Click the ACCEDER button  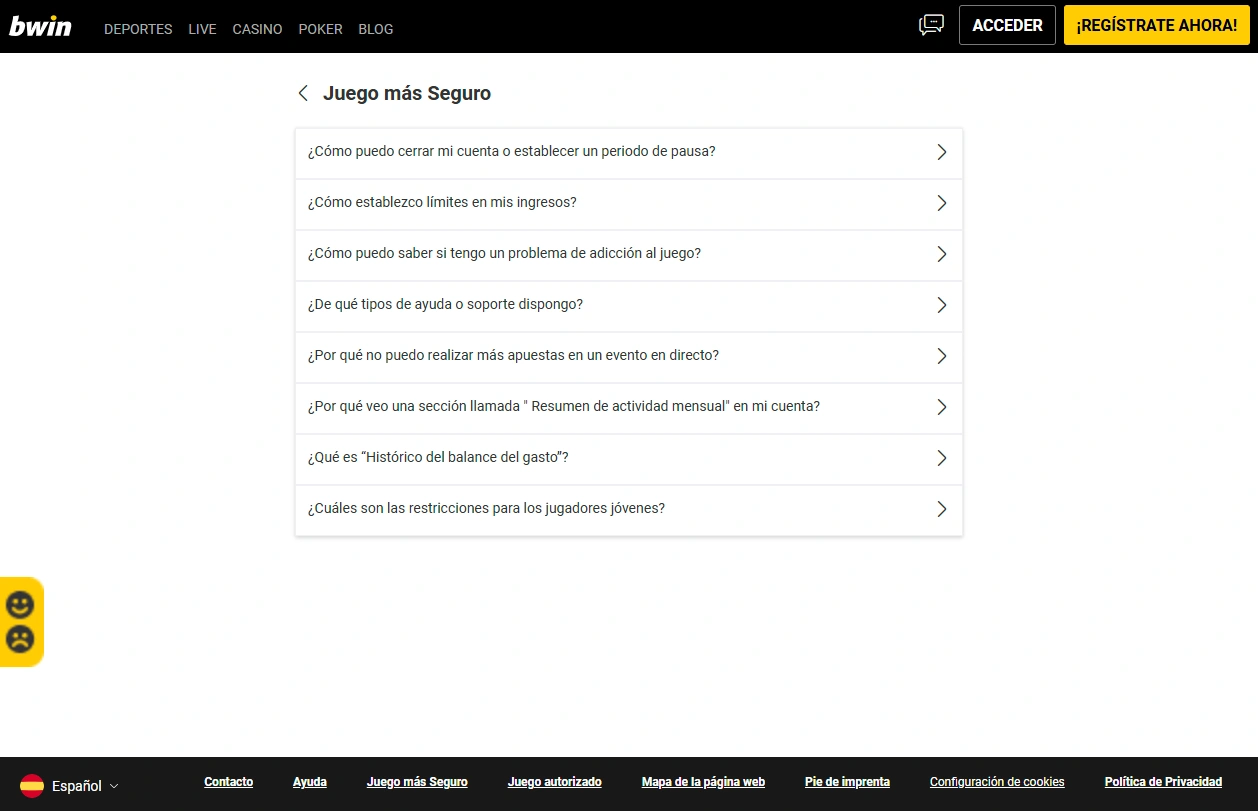coord(1007,25)
